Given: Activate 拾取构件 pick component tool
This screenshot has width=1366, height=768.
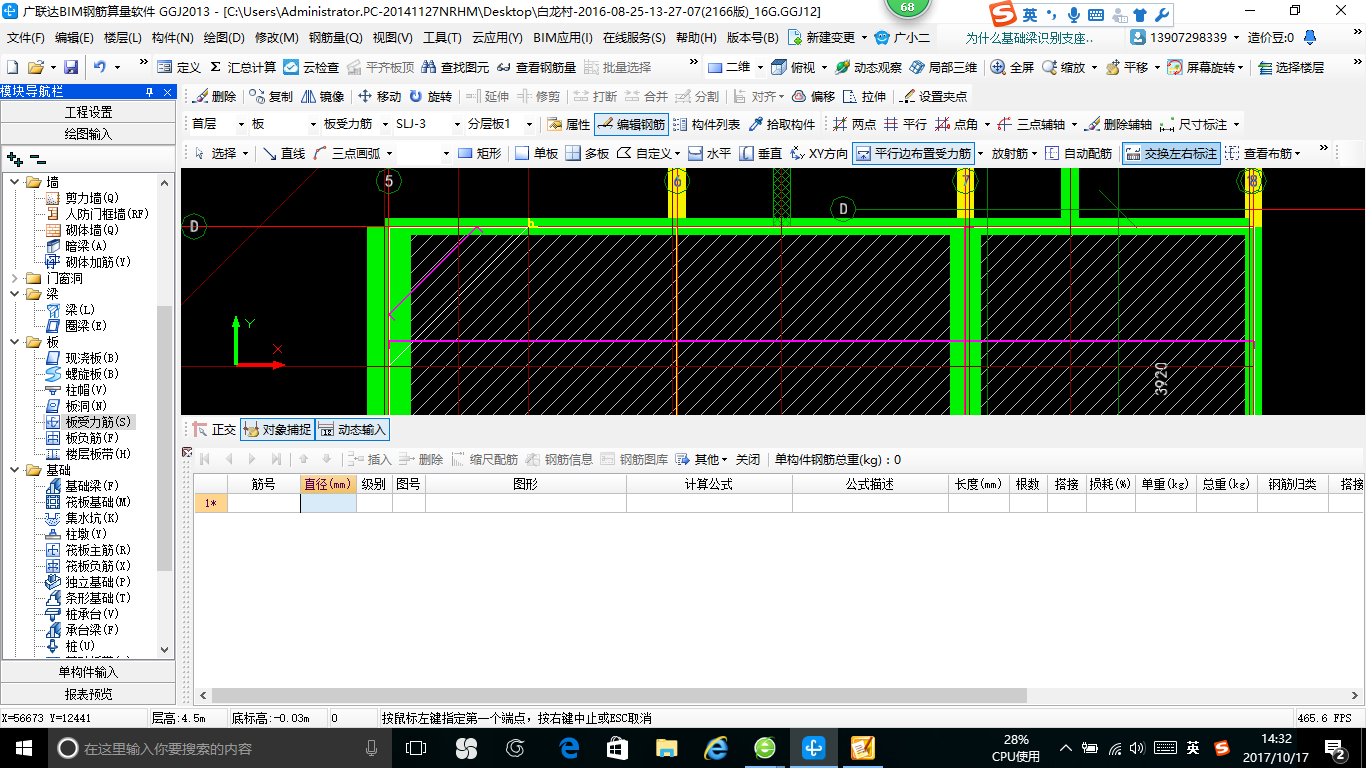Looking at the screenshot, I should click(x=782, y=124).
